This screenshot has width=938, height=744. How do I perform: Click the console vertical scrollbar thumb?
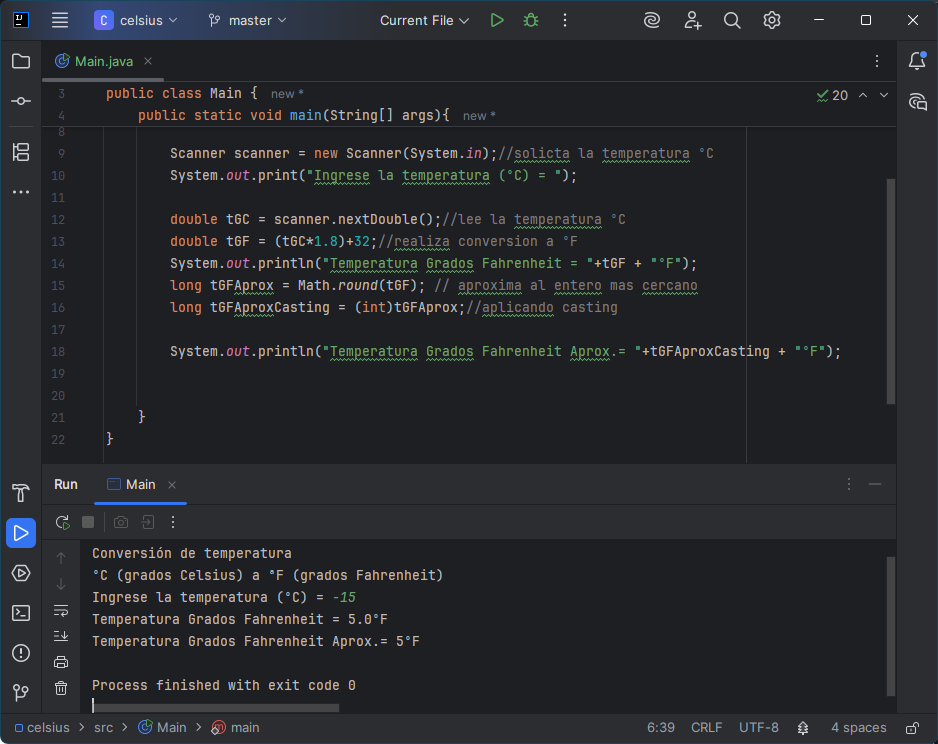tap(890, 626)
